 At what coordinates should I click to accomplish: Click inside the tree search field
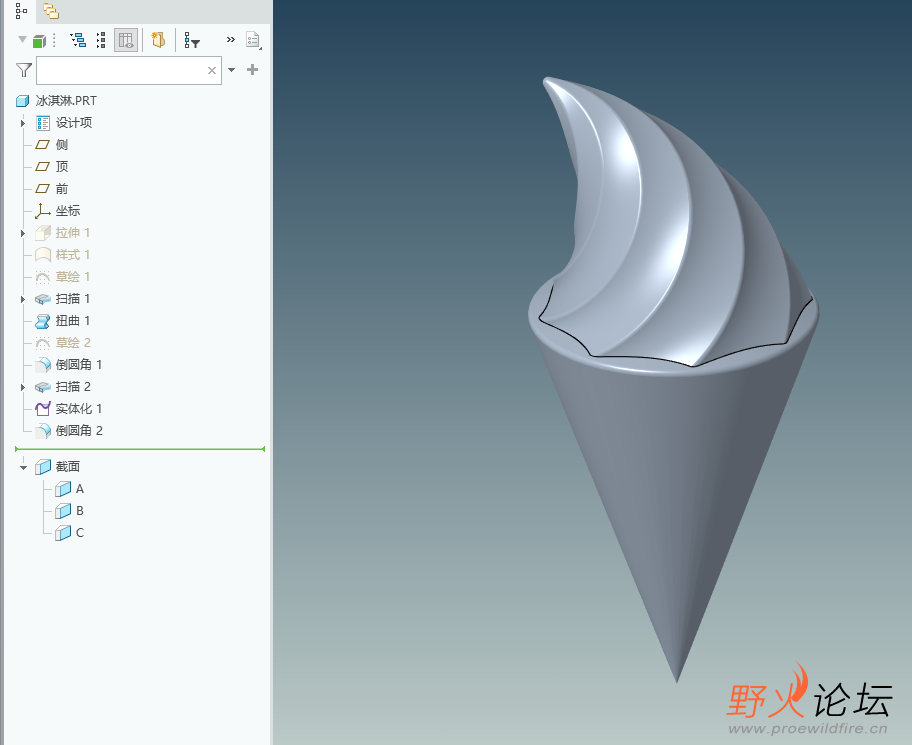(x=121, y=70)
